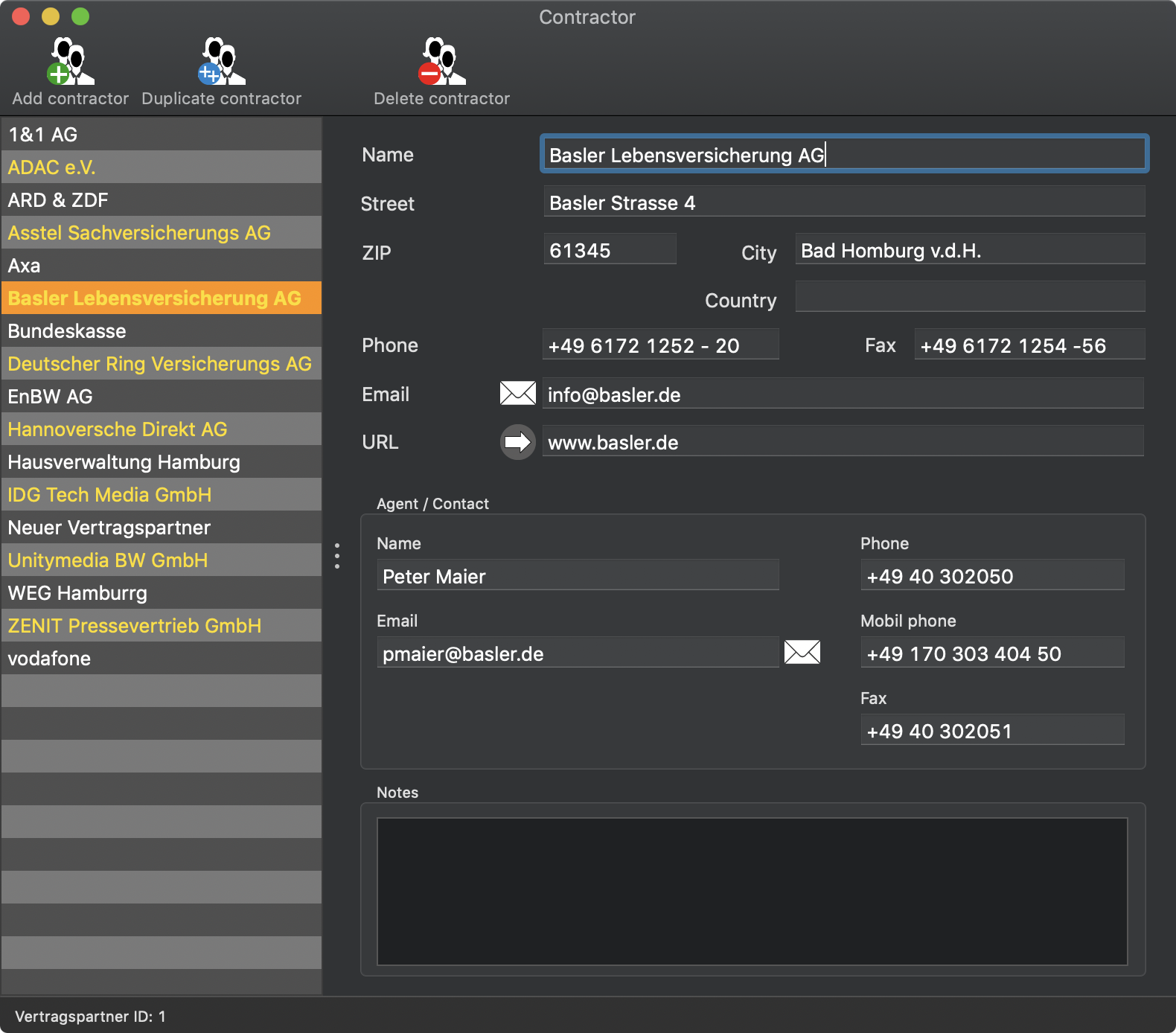Select Hannoversche Direkt AG row
1176x1033 pixels.
pyautogui.click(x=162, y=429)
